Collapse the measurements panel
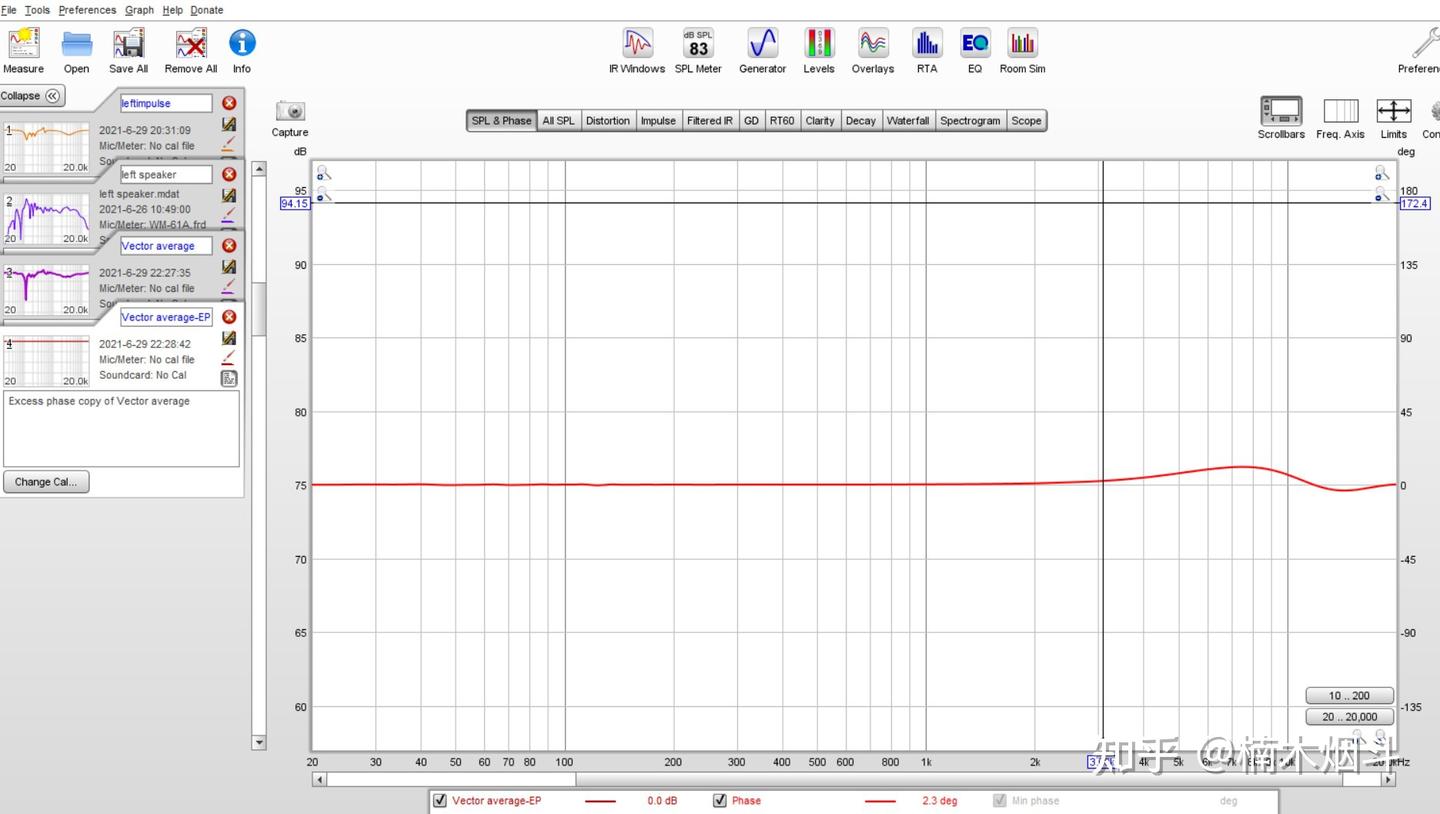1440x814 pixels. [33, 96]
